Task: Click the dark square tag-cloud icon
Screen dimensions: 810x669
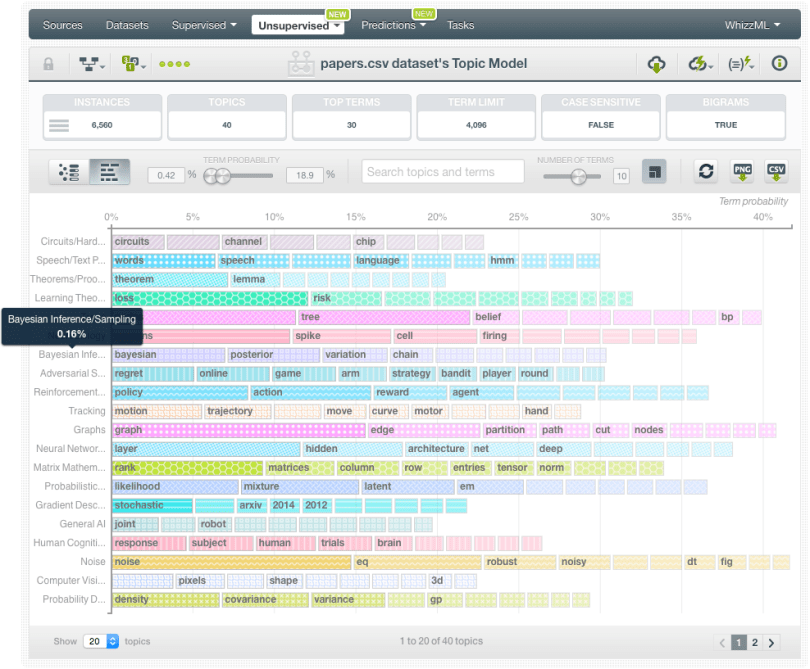Action: pos(653,172)
